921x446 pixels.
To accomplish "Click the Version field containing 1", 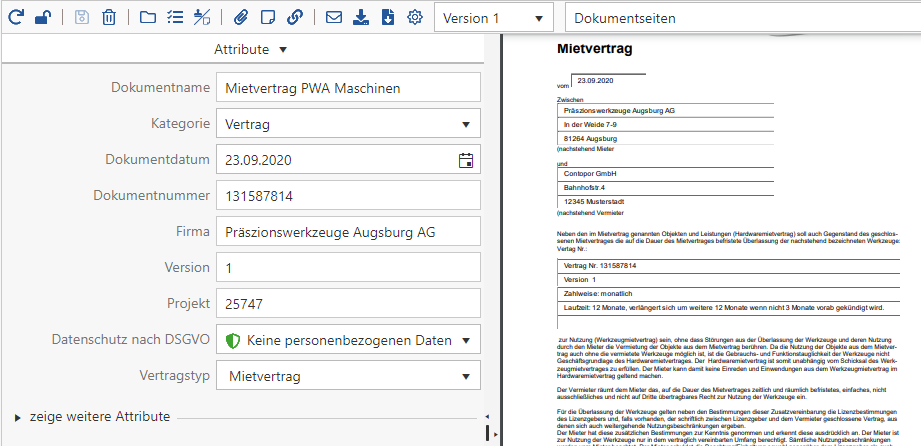I will (348, 267).
